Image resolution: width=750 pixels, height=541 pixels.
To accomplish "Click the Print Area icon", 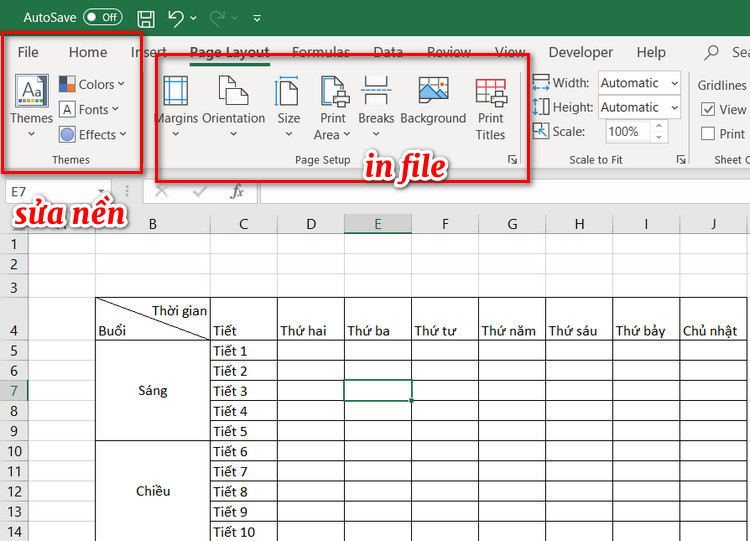I will coord(334,90).
